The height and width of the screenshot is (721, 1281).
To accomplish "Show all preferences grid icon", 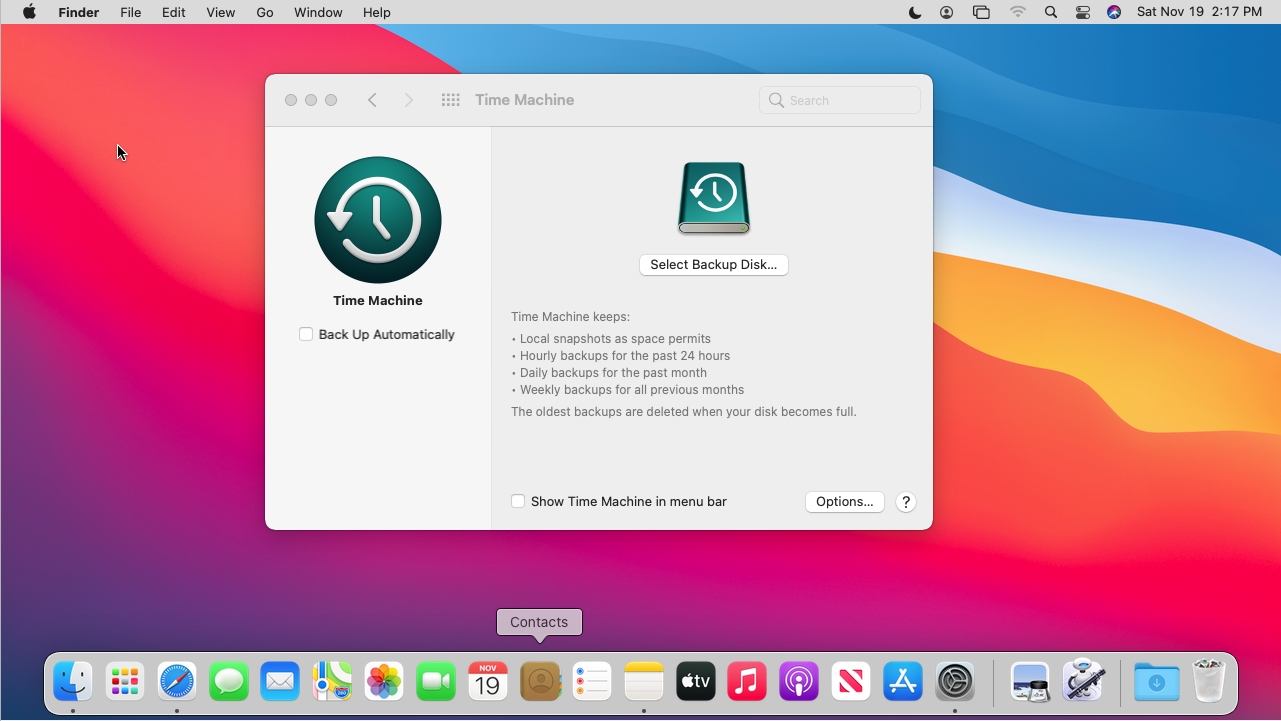I will [451, 100].
